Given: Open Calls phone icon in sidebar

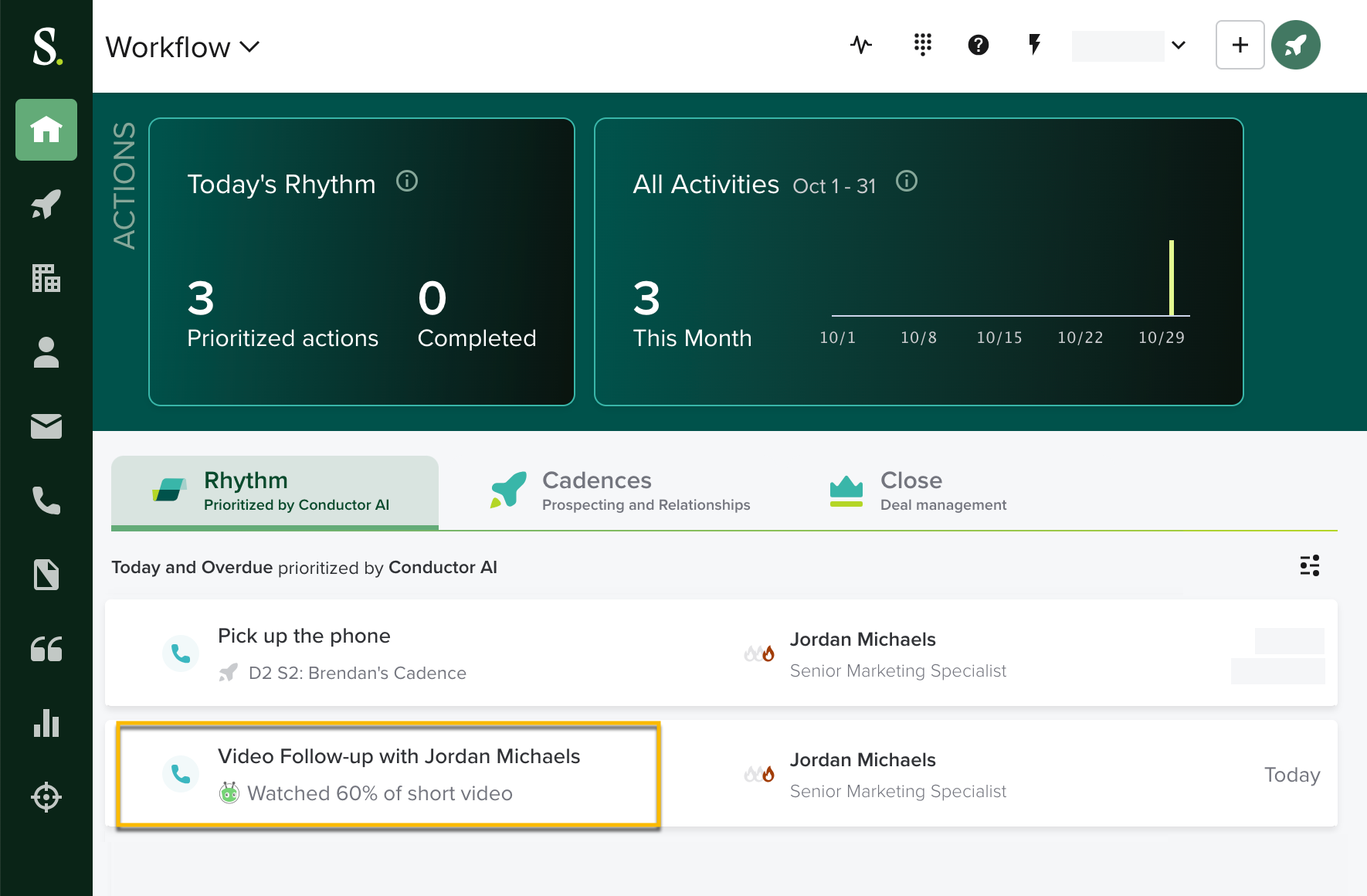Looking at the screenshot, I should click(46, 501).
